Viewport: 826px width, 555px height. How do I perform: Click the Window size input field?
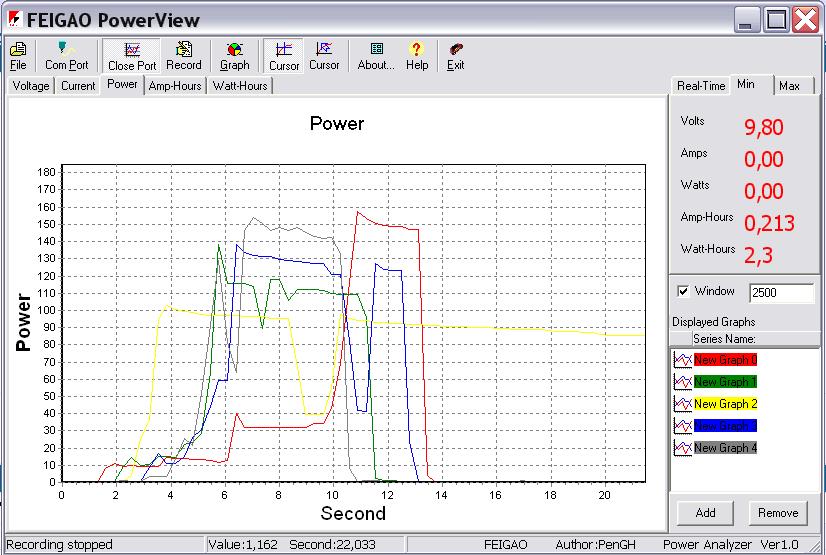click(x=781, y=294)
